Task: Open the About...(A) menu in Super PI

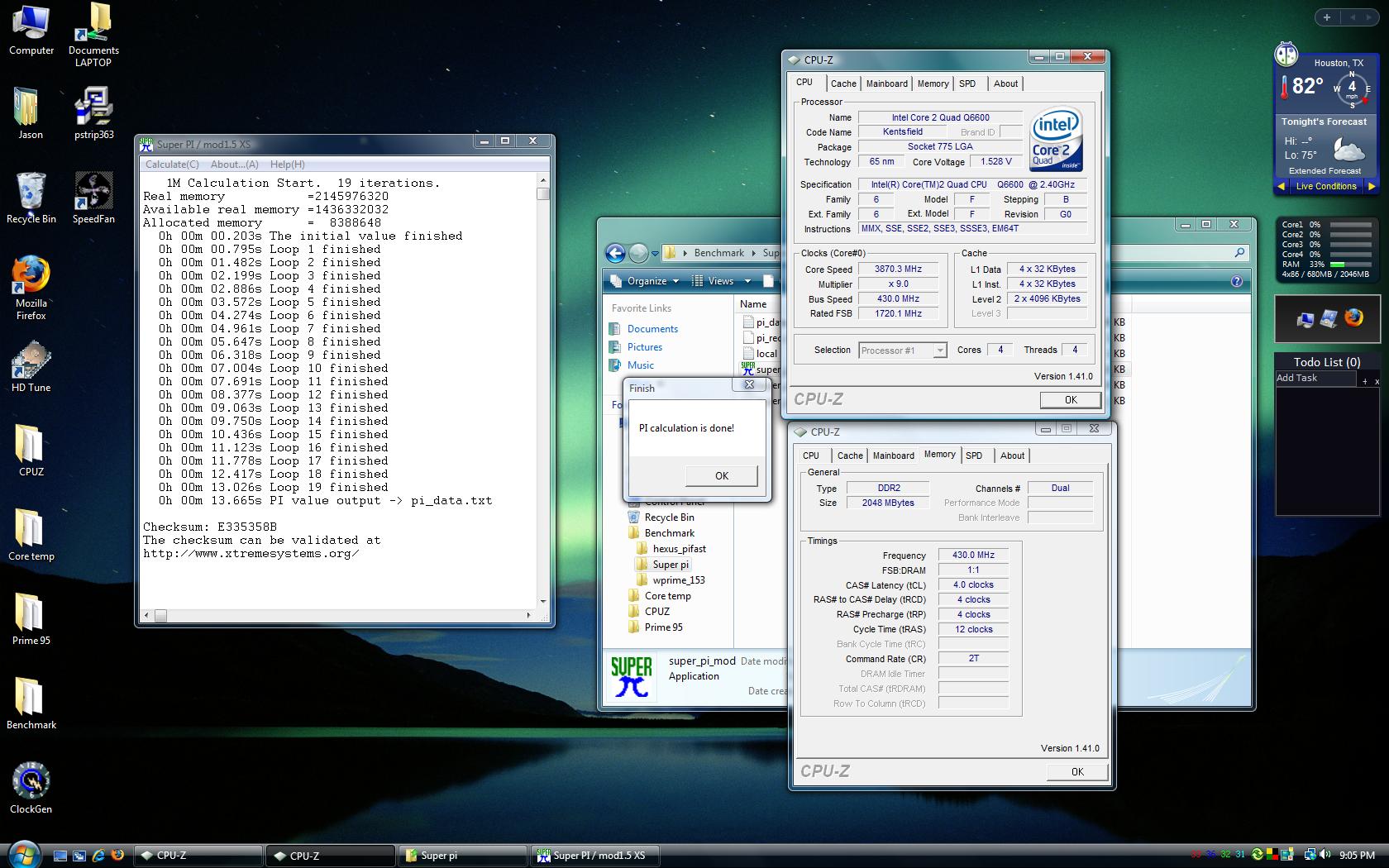Action: point(234,165)
